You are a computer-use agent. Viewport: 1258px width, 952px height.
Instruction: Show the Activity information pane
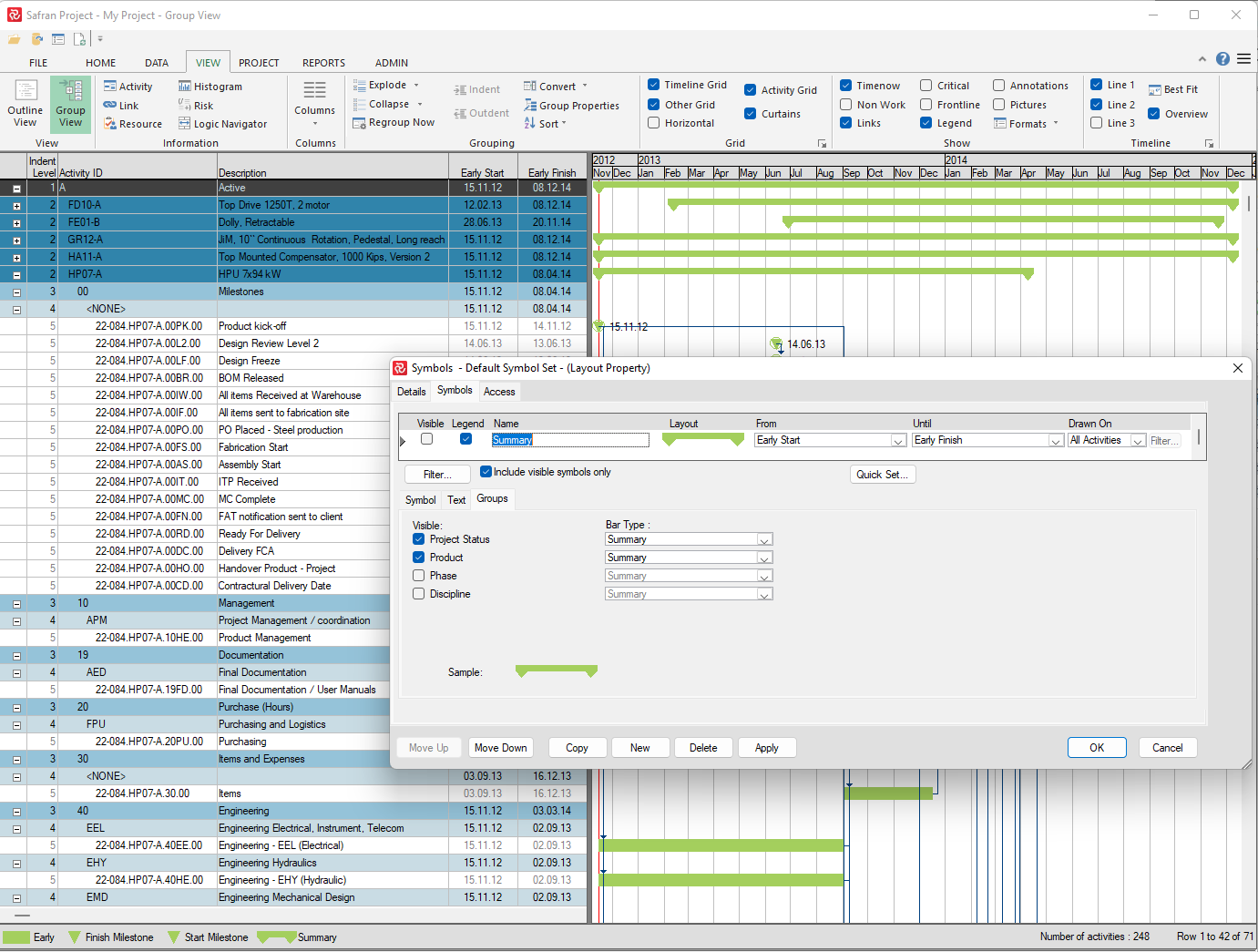[x=128, y=87]
